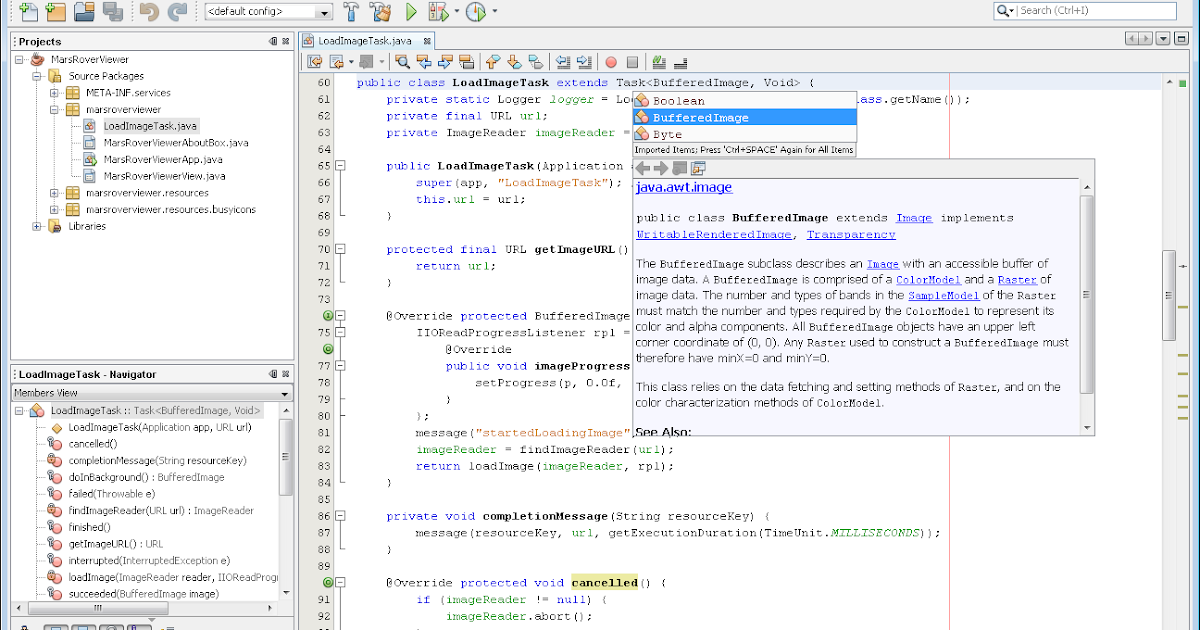Undo the last edit
The height and width of the screenshot is (630, 1200).
(x=148, y=12)
